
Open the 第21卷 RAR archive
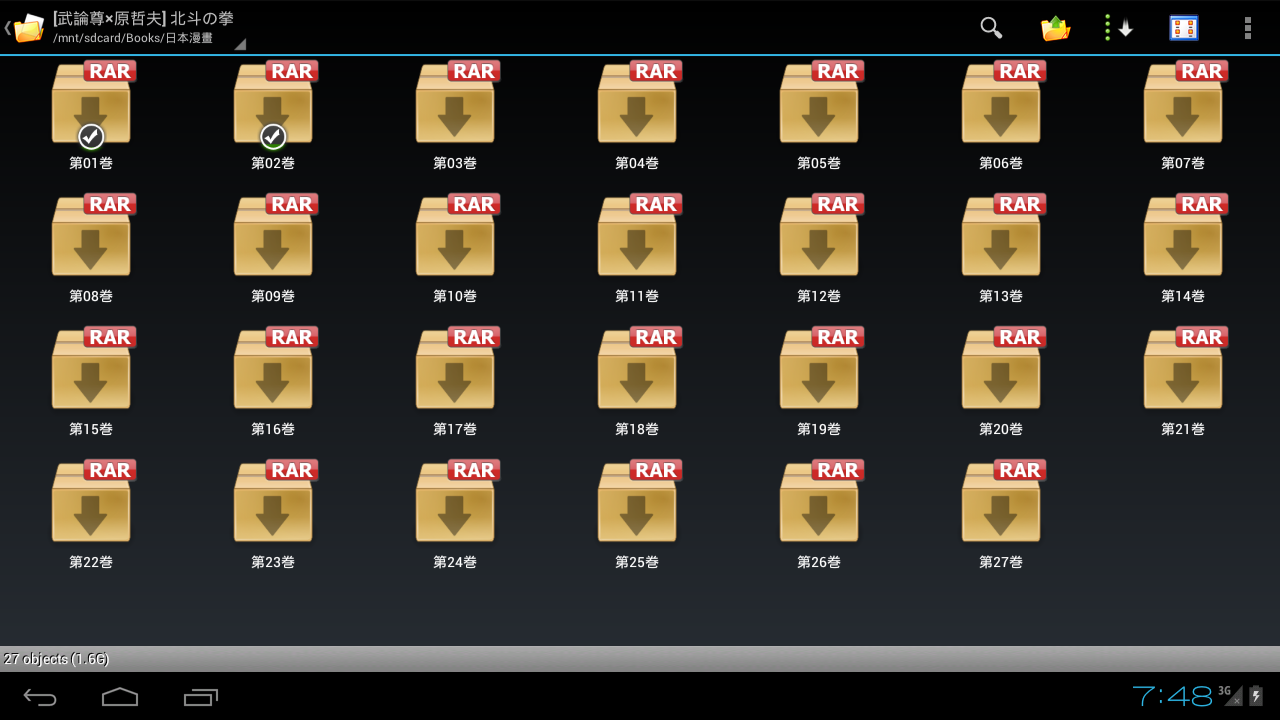(1183, 370)
